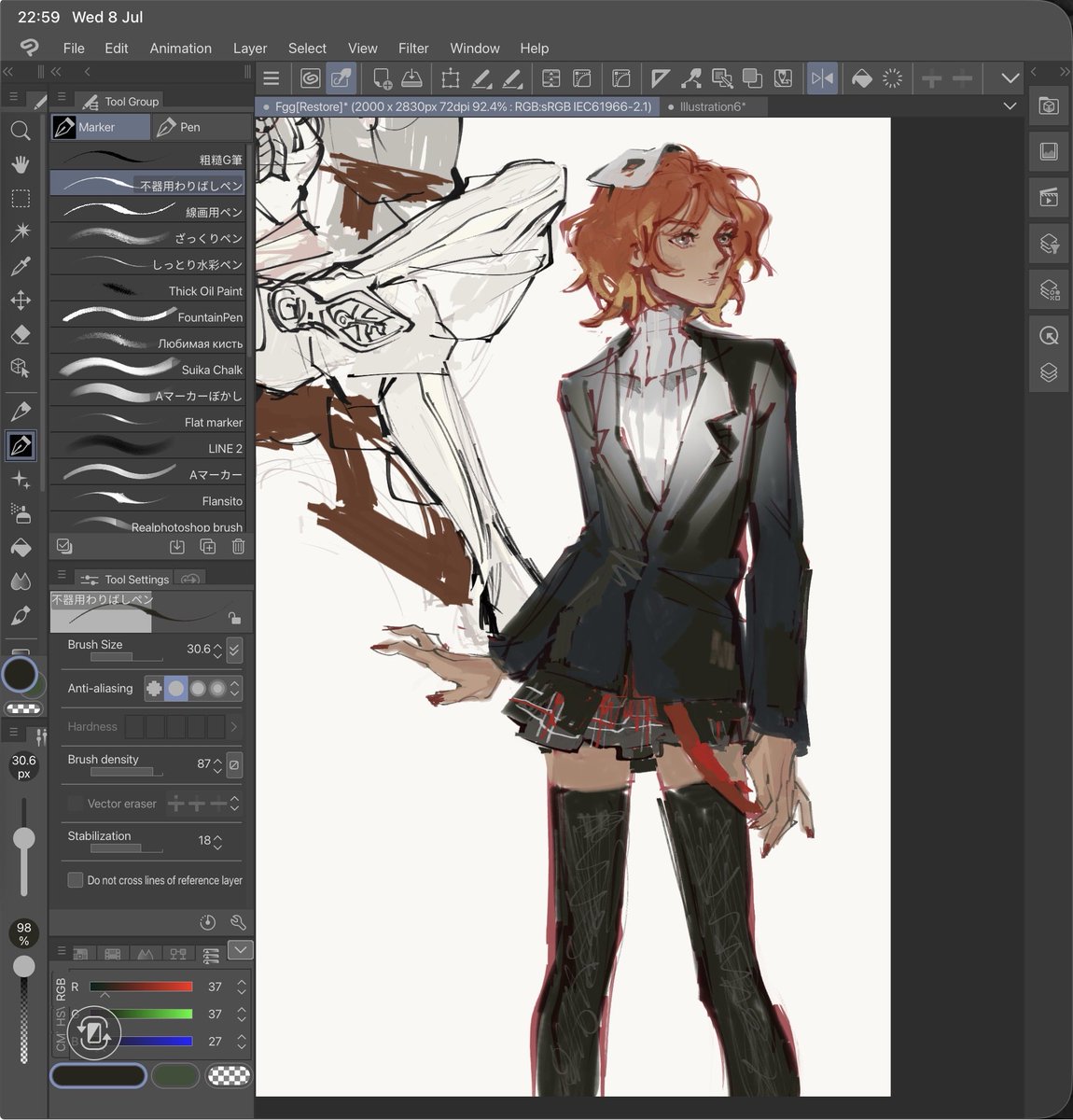Click the Fill paint bucket icon in the command bar
1073x1120 pixels.
click(862, 78)
